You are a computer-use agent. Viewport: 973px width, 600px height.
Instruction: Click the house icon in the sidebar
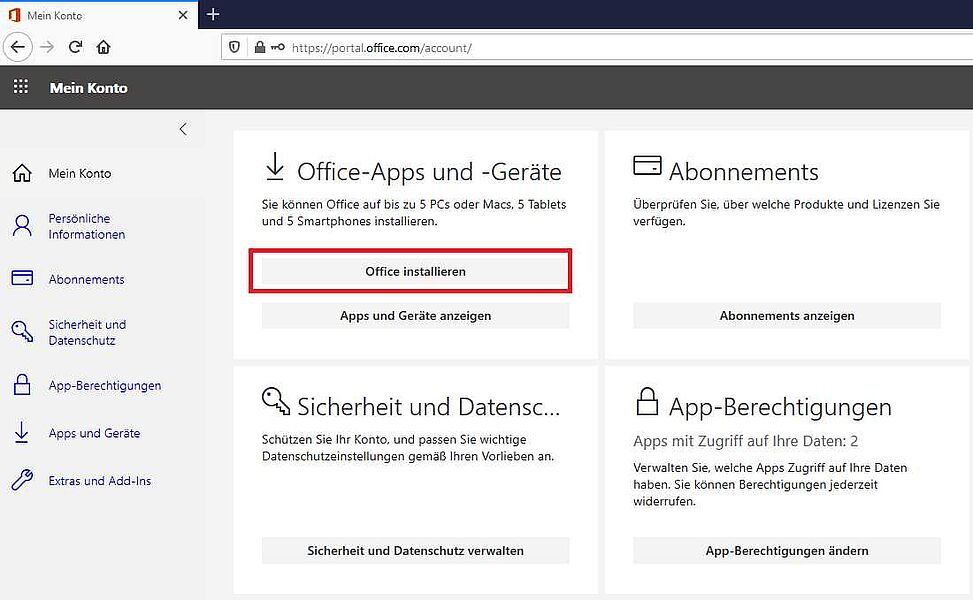(x=22, y=173)
